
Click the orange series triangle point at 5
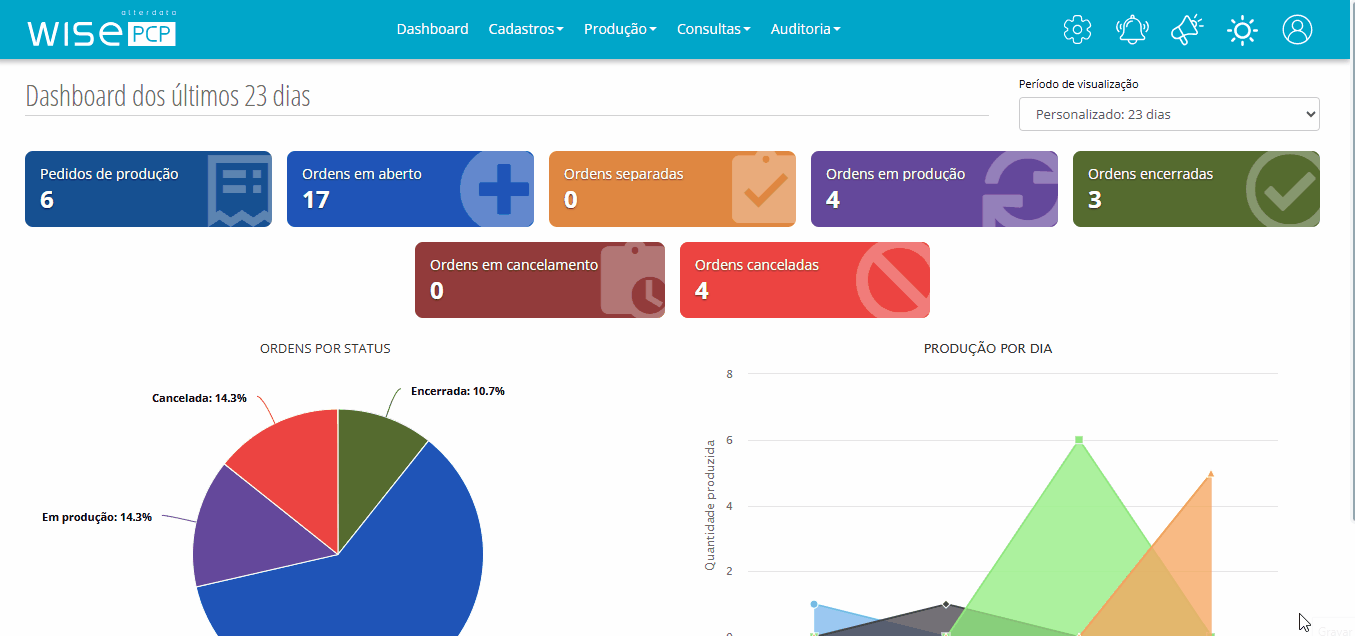(1211, 474)
